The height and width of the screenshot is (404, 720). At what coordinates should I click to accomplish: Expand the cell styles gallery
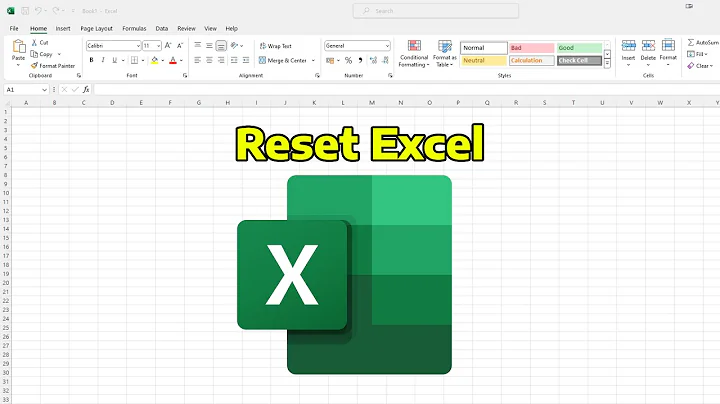[607, 64]
